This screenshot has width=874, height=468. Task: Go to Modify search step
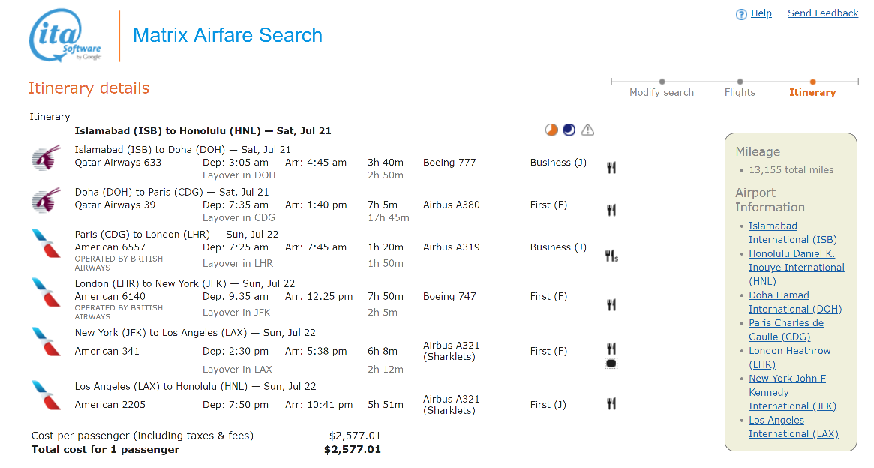(x=661, y=92)
